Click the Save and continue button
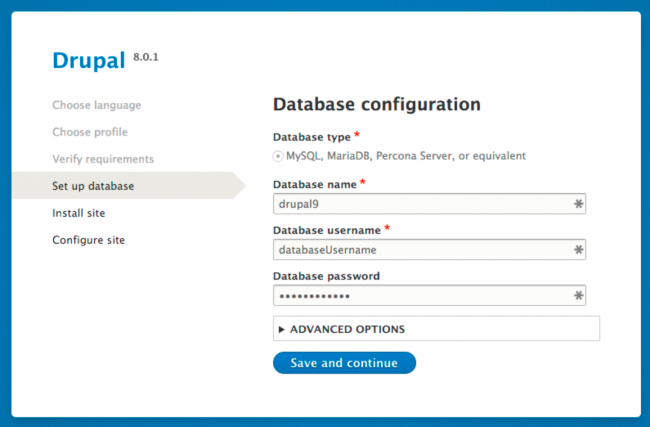 coord(344,363)
